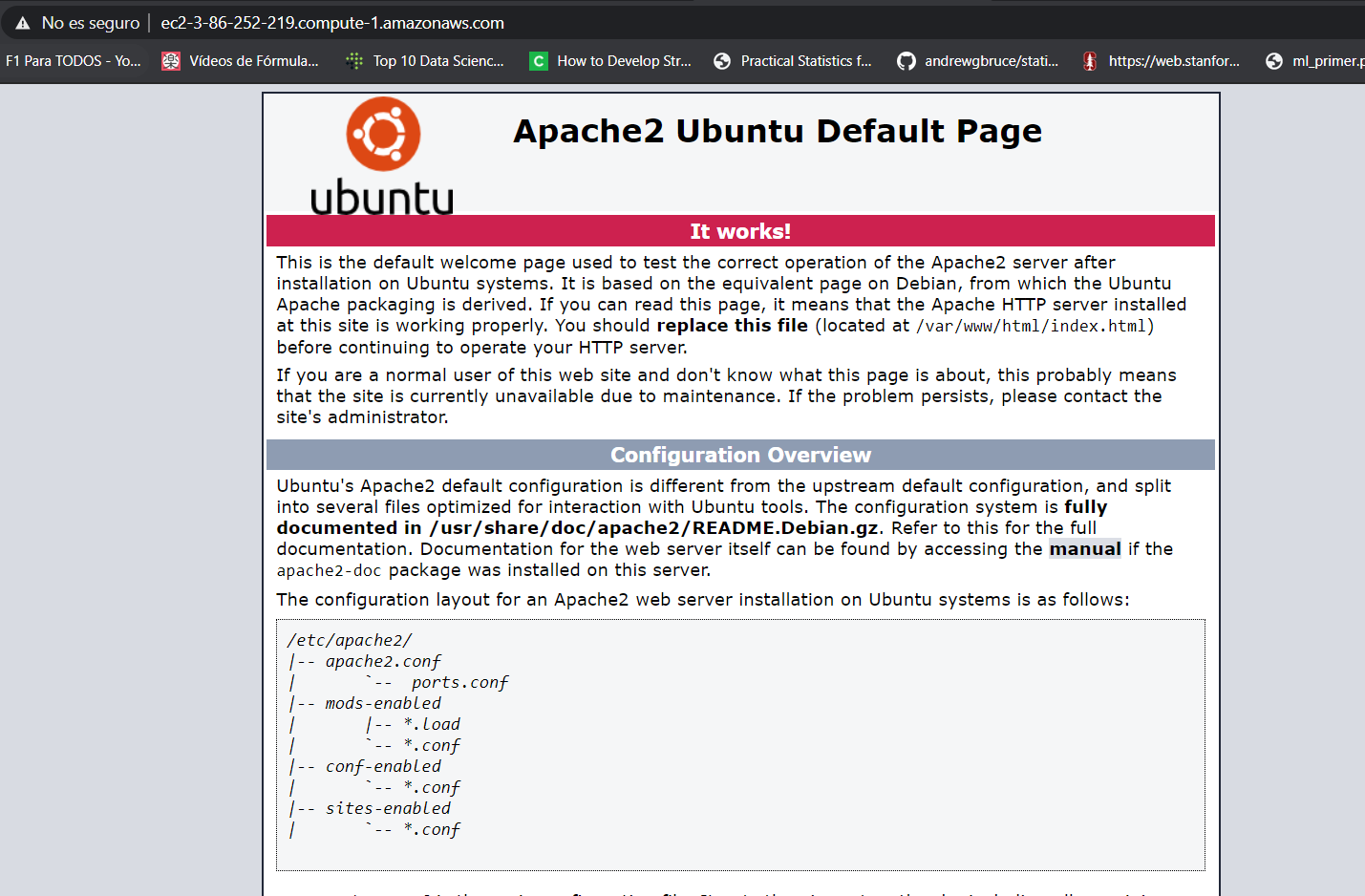
Task: Open the 'How to Develop Str...' bookmark
Action: 624,61
